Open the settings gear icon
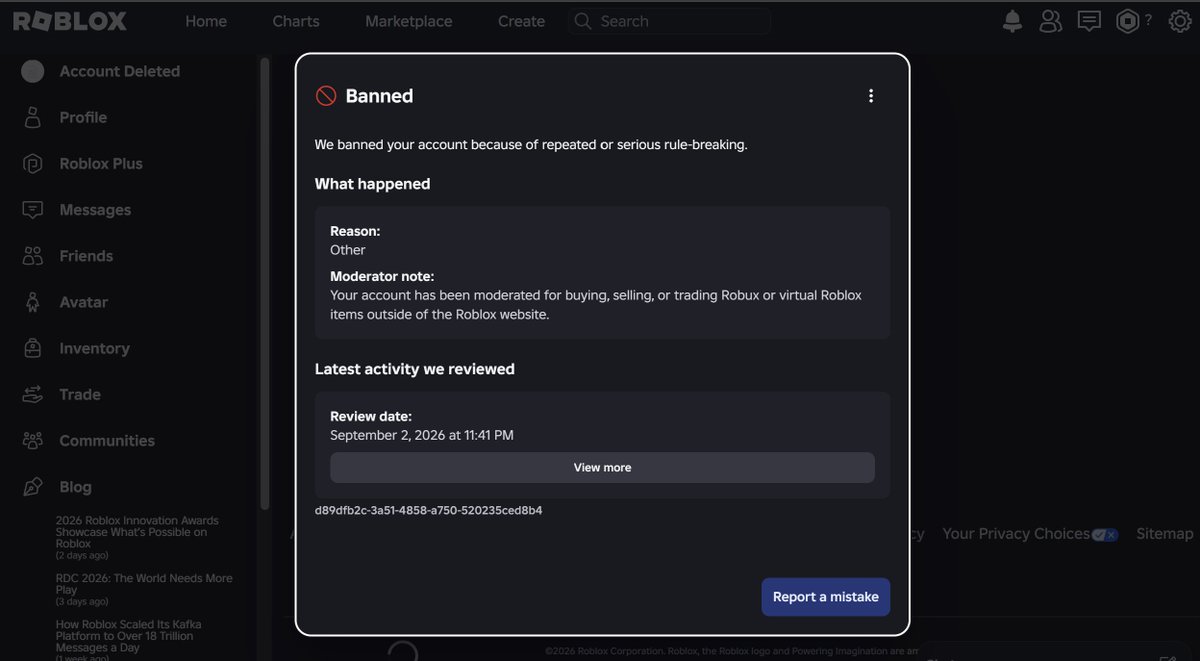 tap(1180, 21)
